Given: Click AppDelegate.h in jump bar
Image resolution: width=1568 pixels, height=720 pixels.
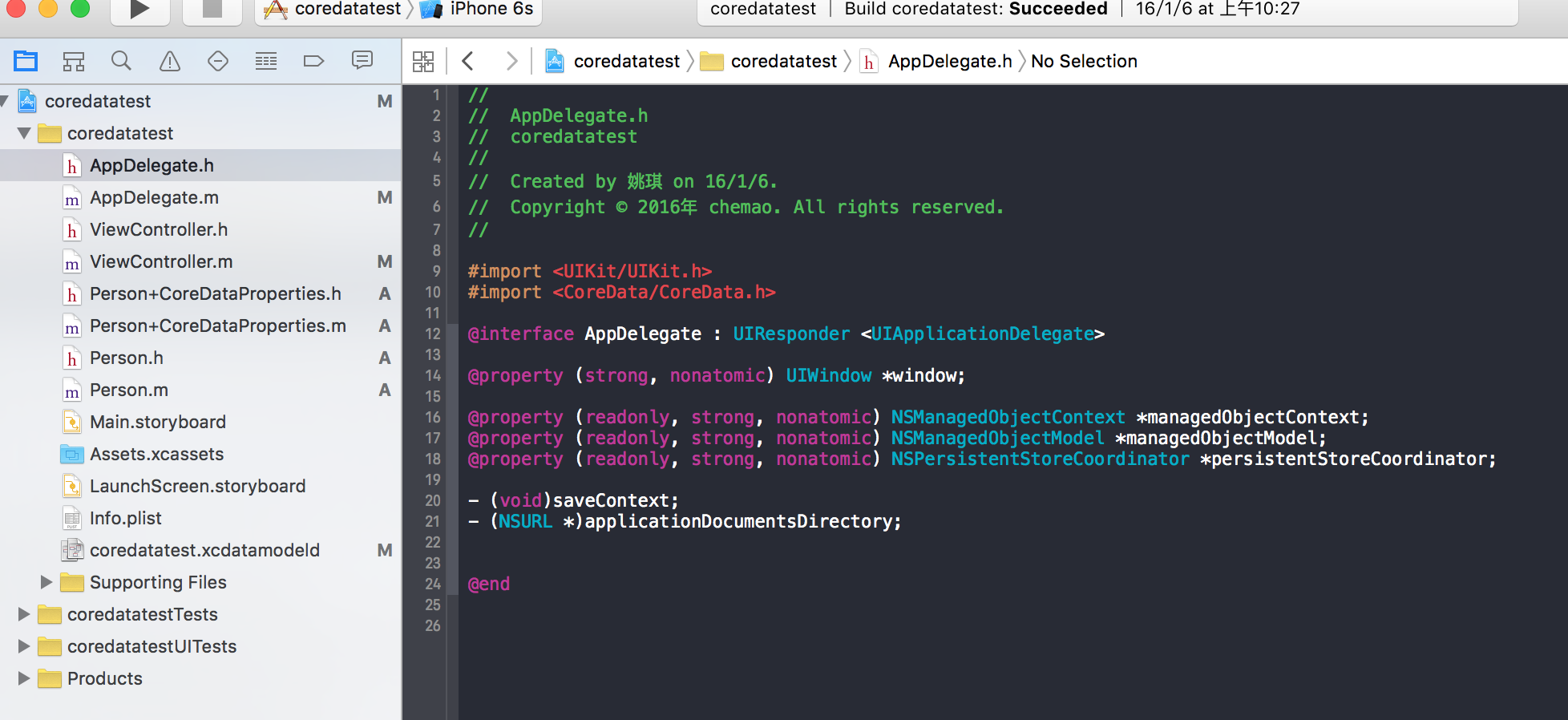Looking at the screenshot, I should tap(936, 62).
